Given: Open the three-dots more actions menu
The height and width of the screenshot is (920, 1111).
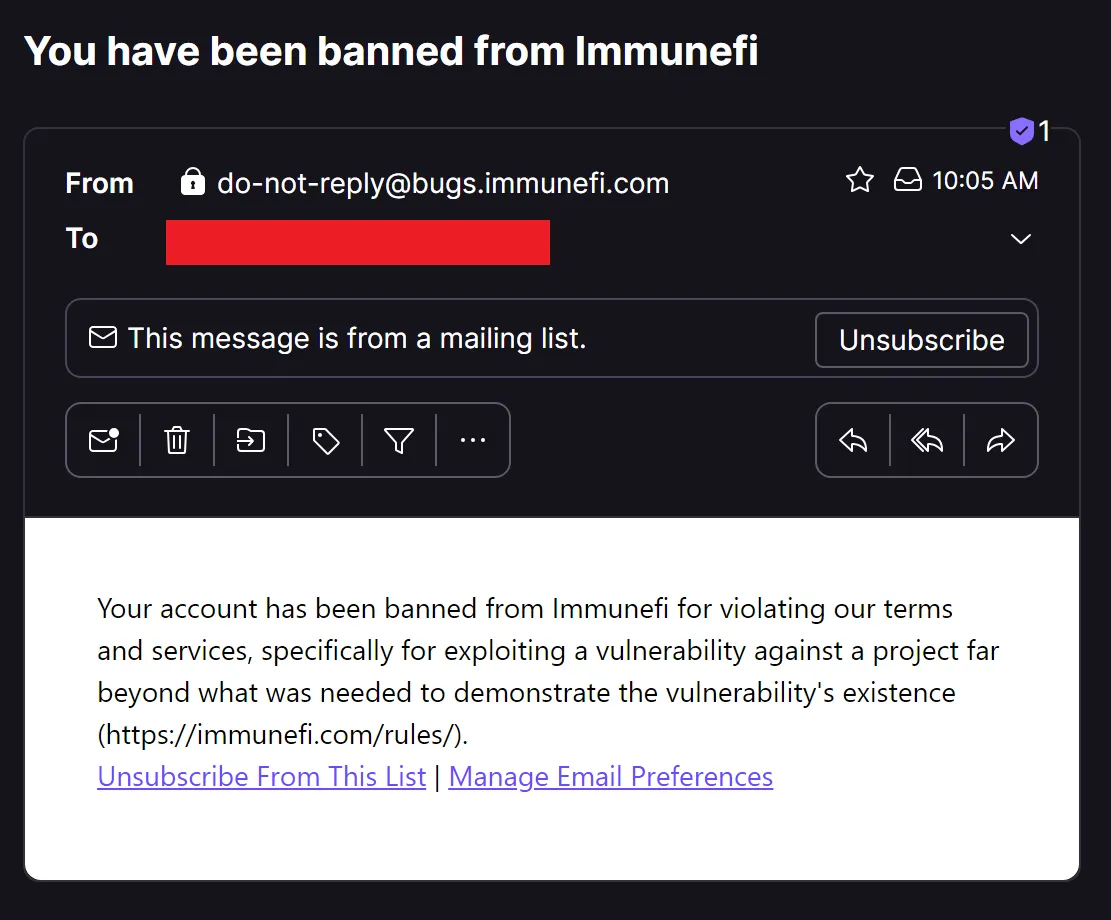Looking at the screenshot, I should pyautogui.click(x=473, y=440).
